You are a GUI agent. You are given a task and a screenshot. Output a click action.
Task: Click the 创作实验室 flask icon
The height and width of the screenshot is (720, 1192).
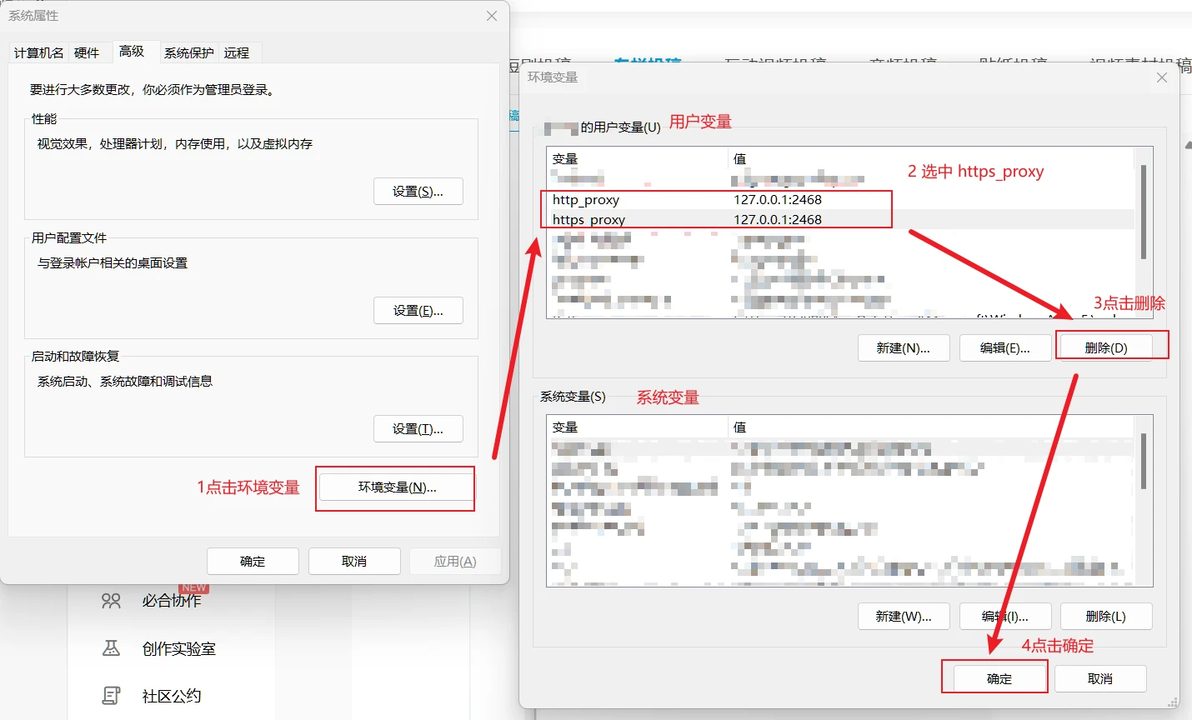click(x=111, y=648)
